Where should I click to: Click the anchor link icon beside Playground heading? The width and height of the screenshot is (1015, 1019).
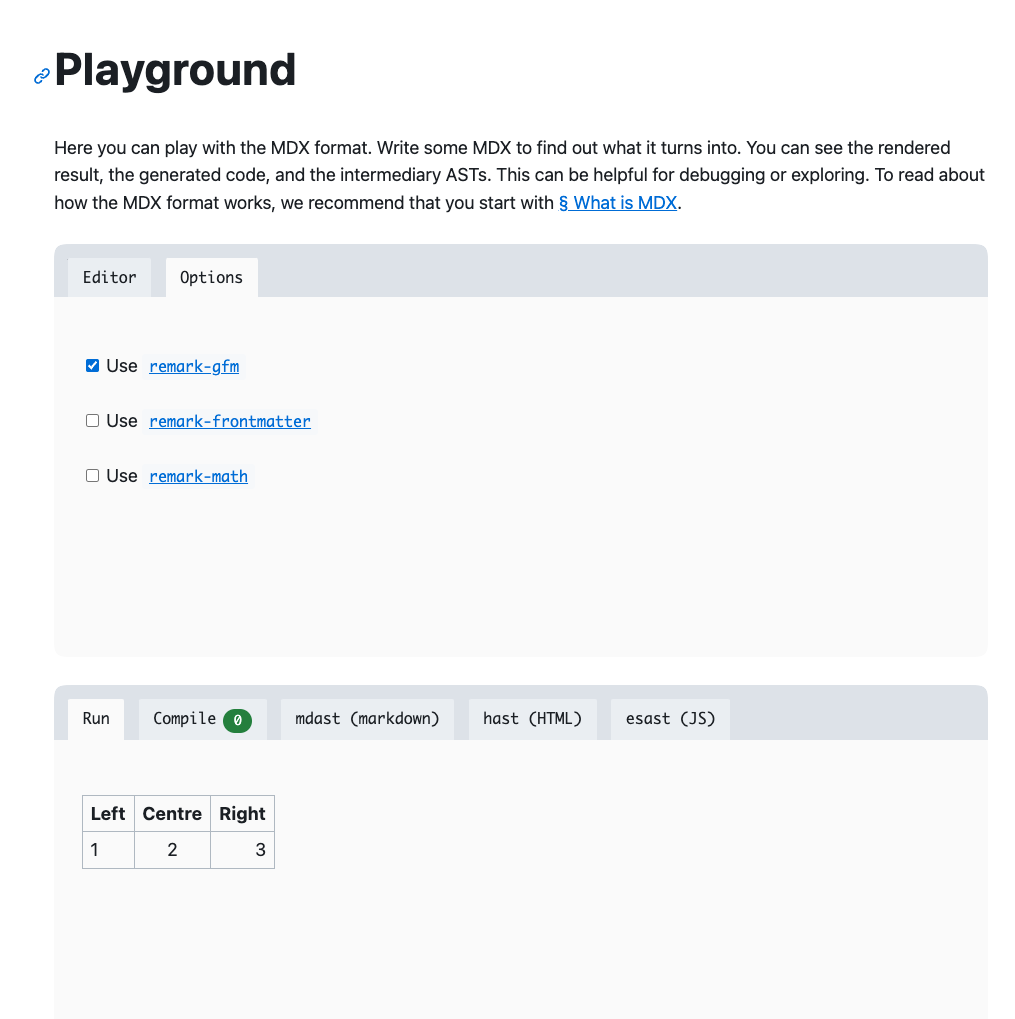pos(41,76)
